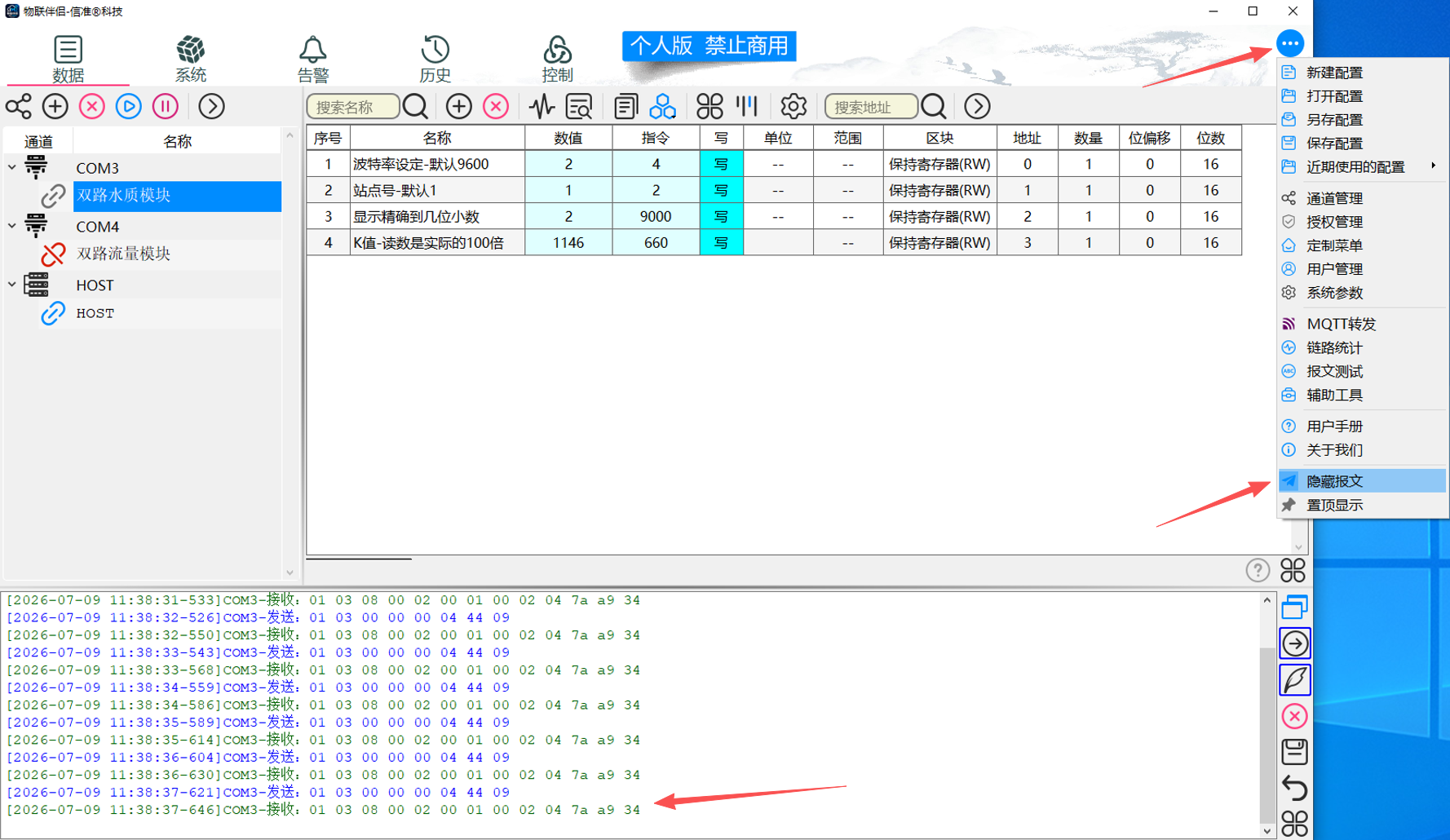Click the log panel pen edit icon
1450x840 pixels.
pos(1294,680)
